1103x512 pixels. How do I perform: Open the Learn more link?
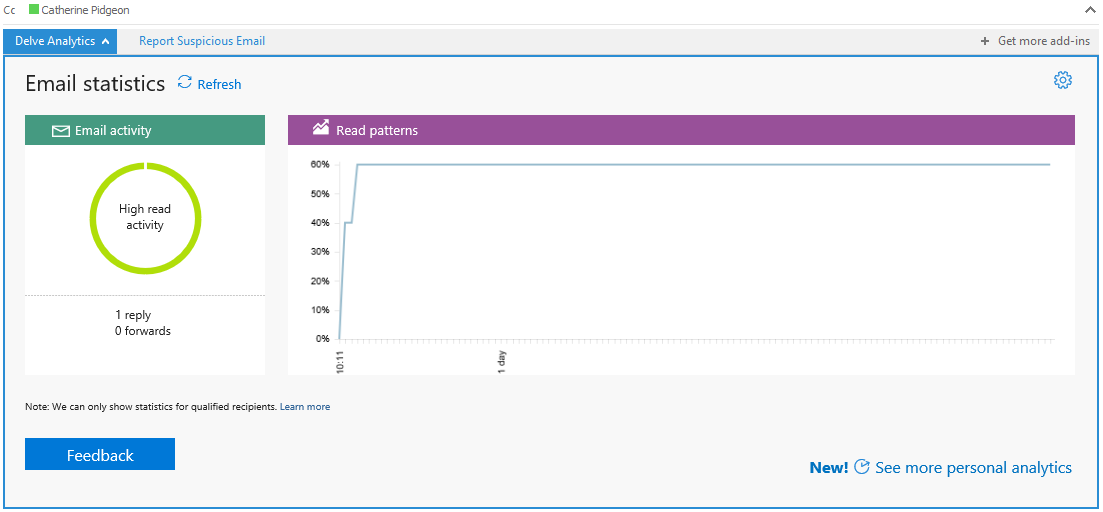(305, 407)
